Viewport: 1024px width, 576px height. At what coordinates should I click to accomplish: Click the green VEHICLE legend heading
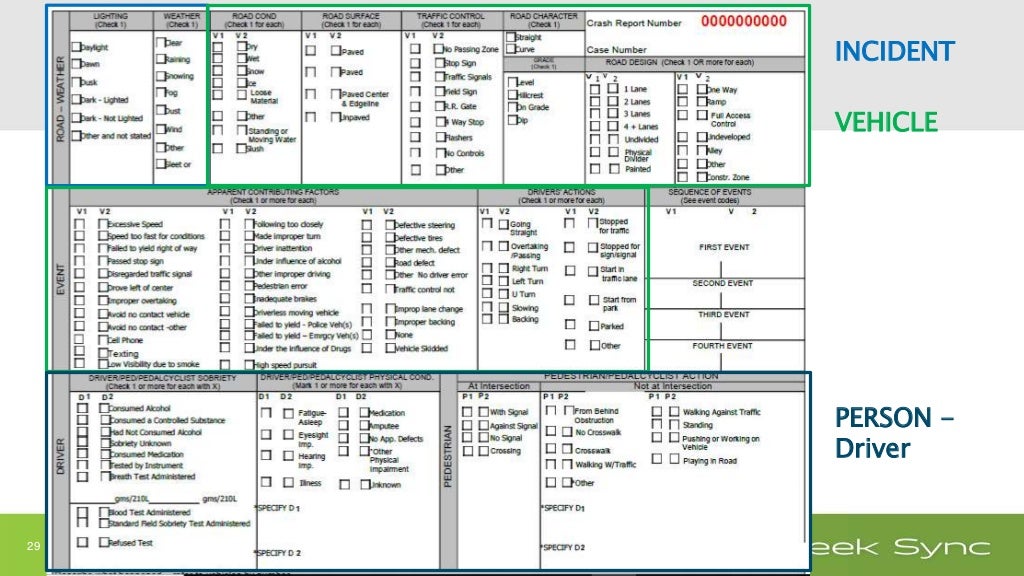886,122
